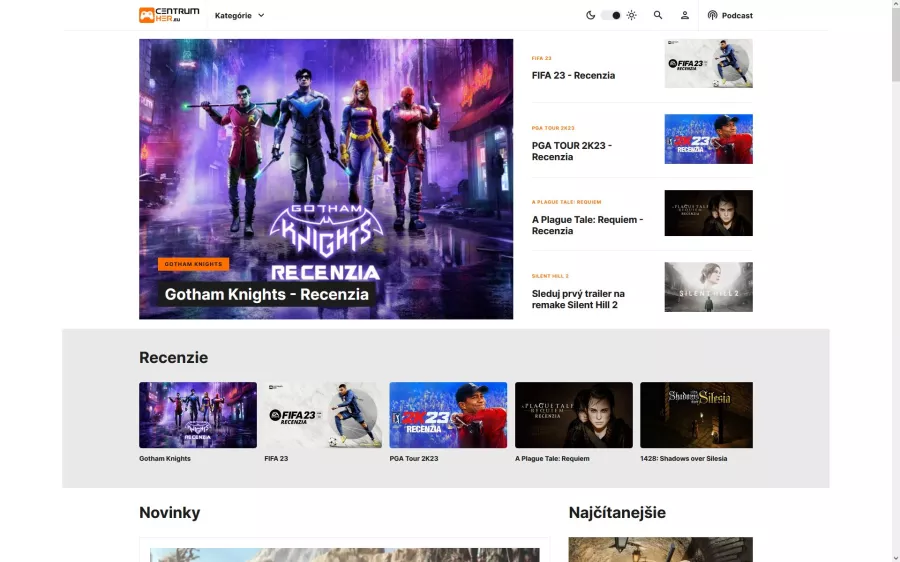Click the sun light mode icon
Image resolution: width=900 pixels, height=562 pixels.
click(x=631, y=15)
